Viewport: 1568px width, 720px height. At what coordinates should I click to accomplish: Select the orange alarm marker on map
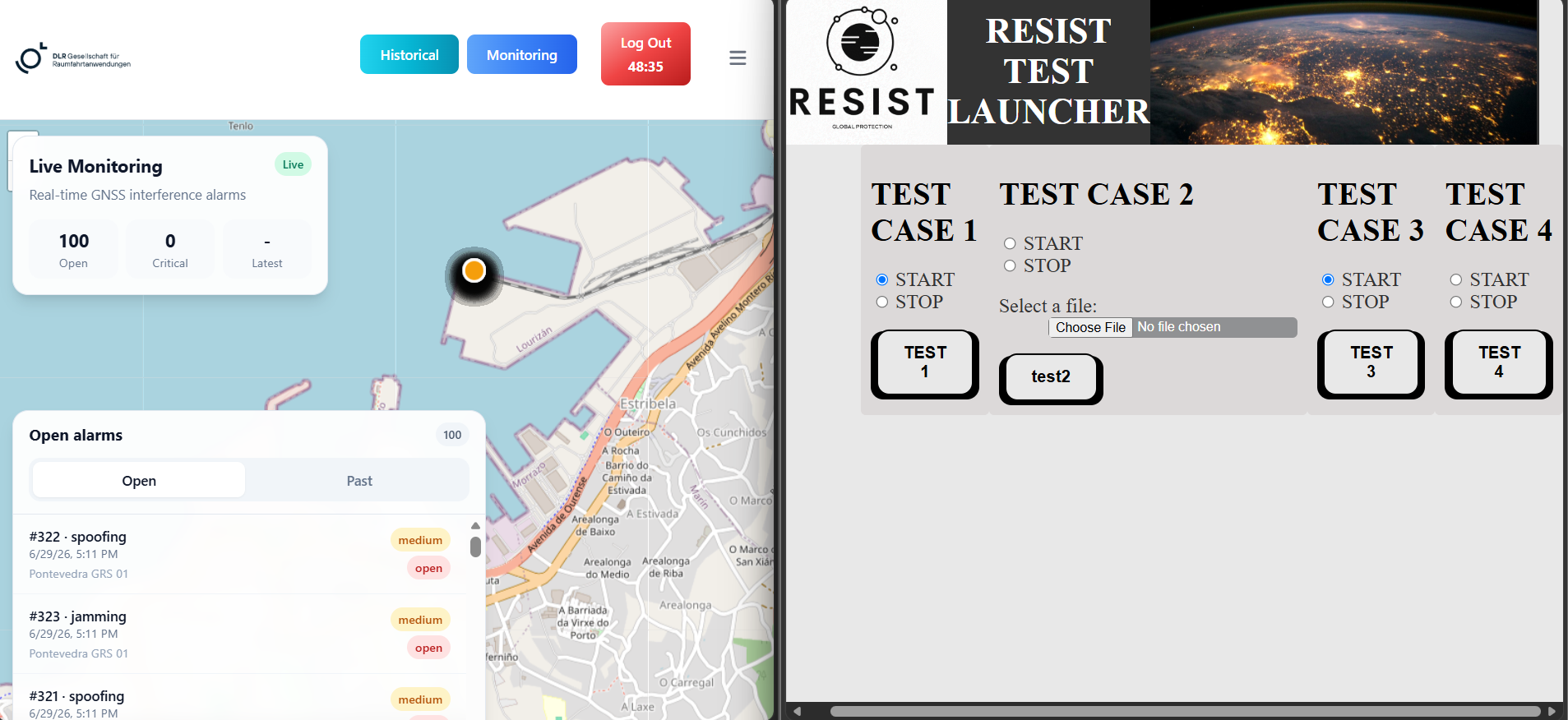tap(474, 270)
